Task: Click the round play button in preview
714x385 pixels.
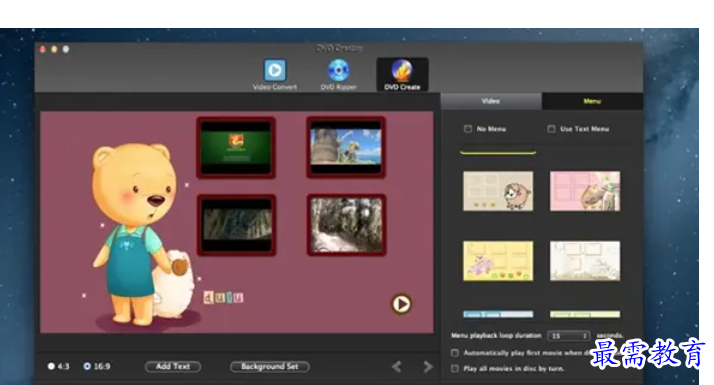Action: click(x=401, y=304)
